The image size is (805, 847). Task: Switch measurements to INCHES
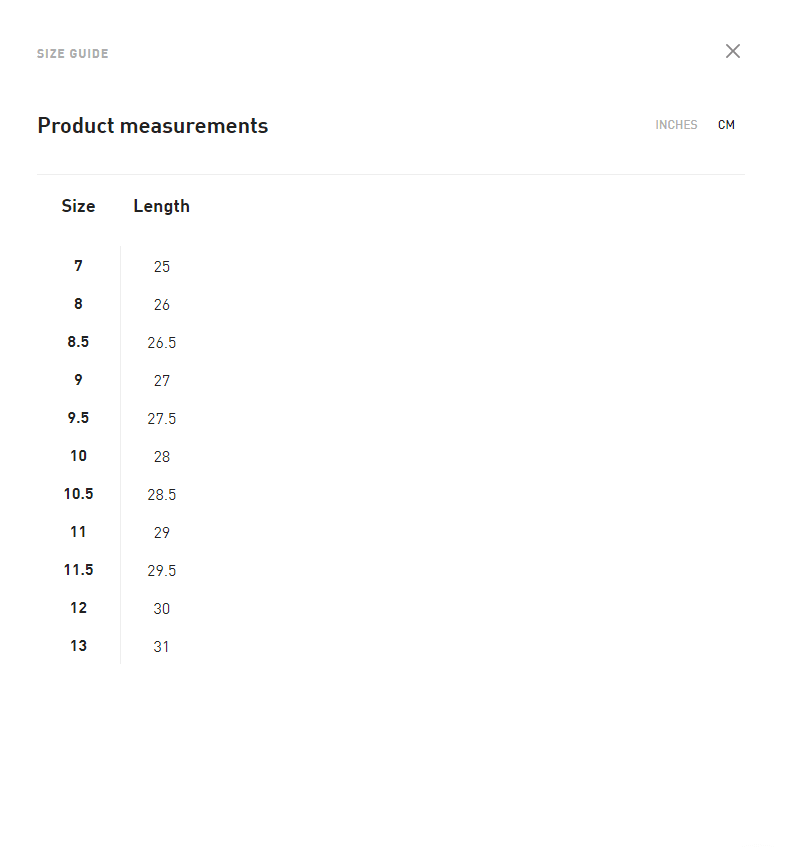[x=676, y=125]
